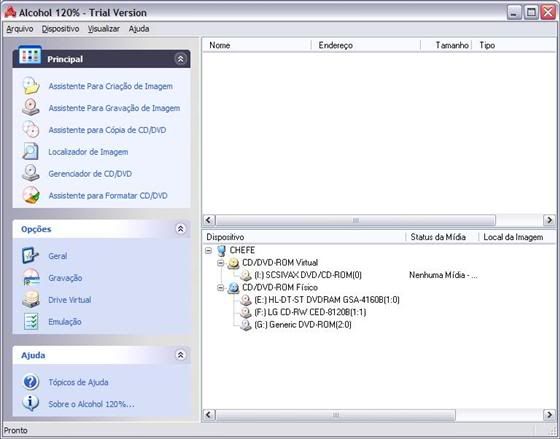
Task: Click the Gravação options icon
Action: (x=31, y=278)
